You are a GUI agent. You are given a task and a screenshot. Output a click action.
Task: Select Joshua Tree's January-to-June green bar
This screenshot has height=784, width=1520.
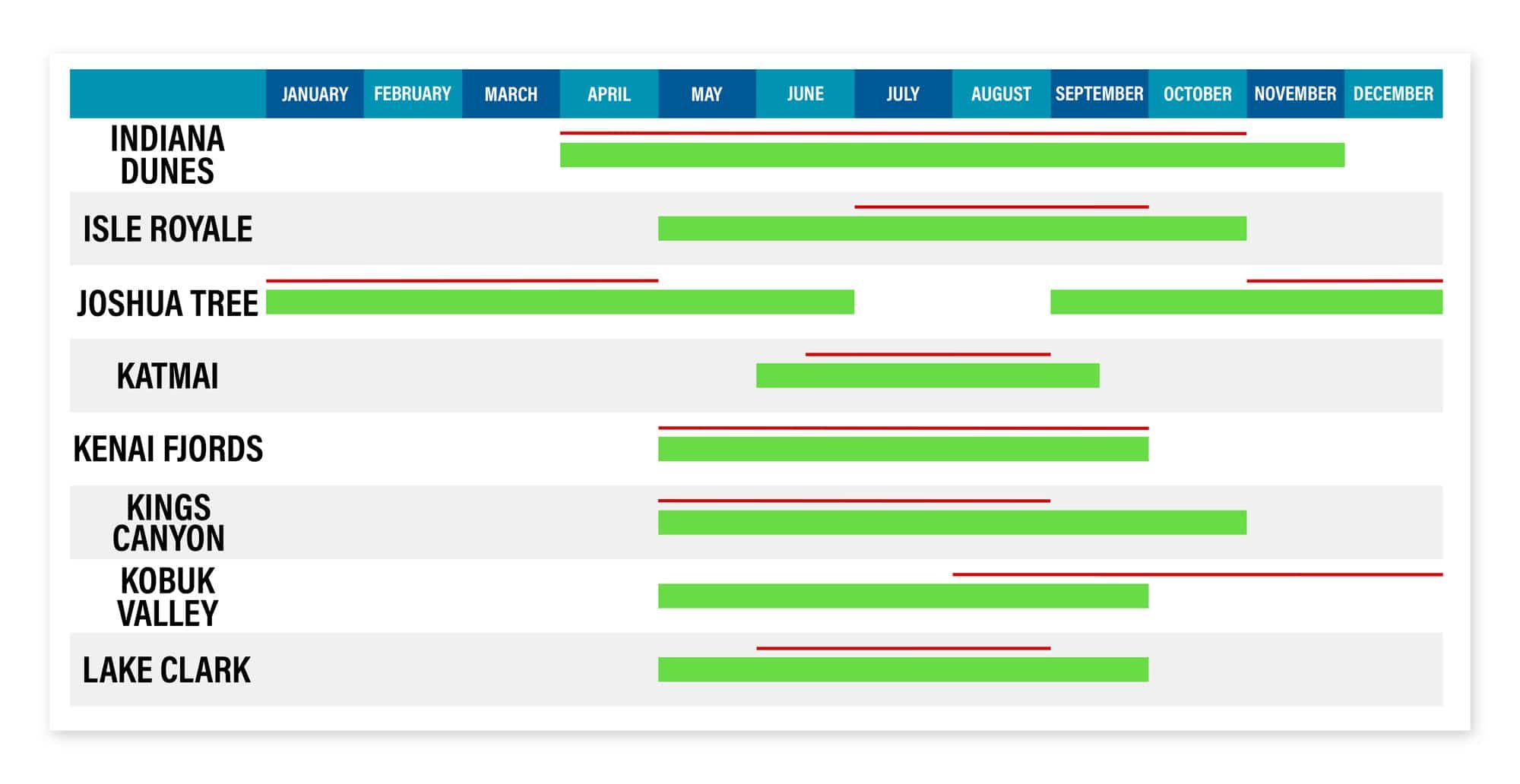pyautogui.click(x=559, y=302)
